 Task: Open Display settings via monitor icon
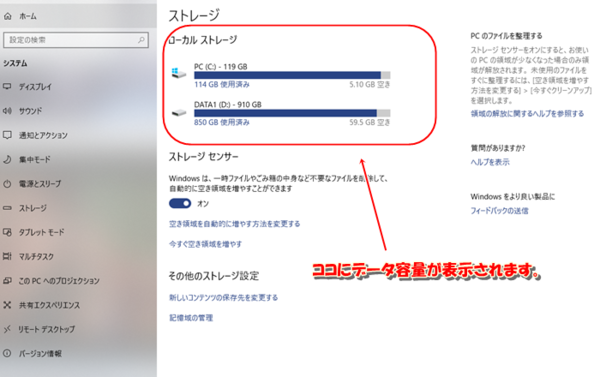7,86
